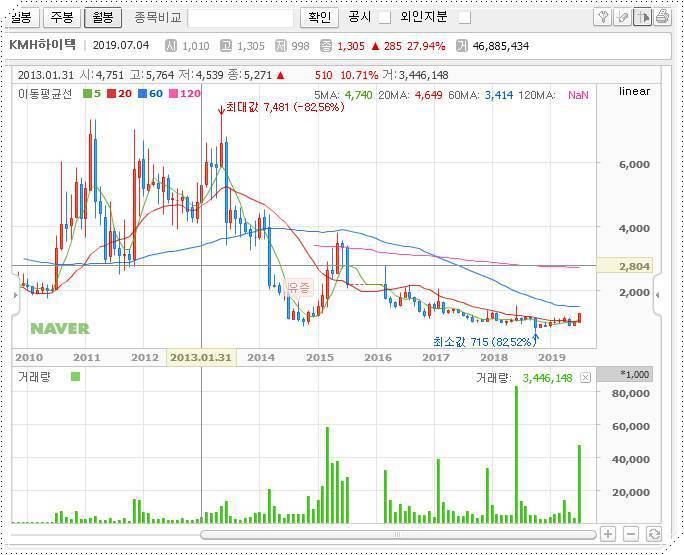Click the 거래량 3,446,148 readout

pyautogui.click(x=524, y=378)
